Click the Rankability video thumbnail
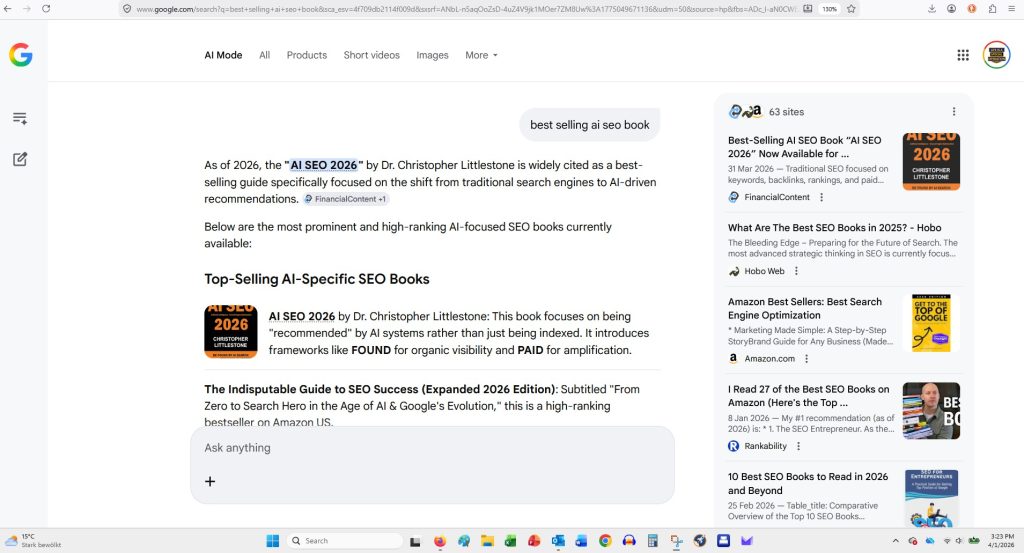 [931, 411]
